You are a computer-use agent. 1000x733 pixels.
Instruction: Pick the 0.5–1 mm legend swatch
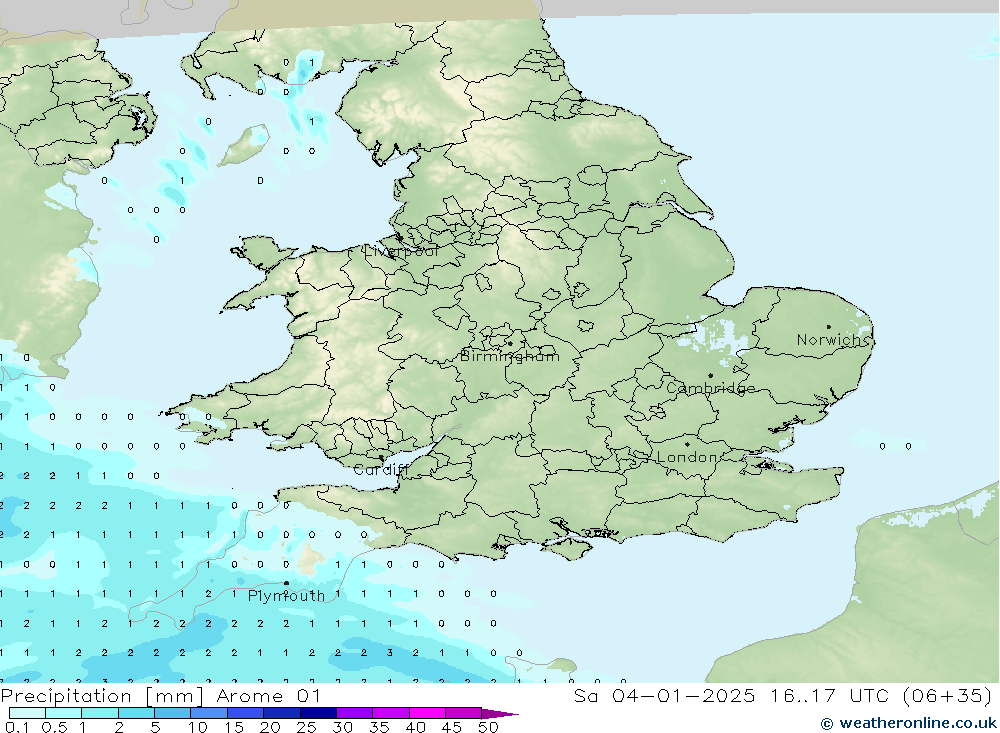[64, 713]
